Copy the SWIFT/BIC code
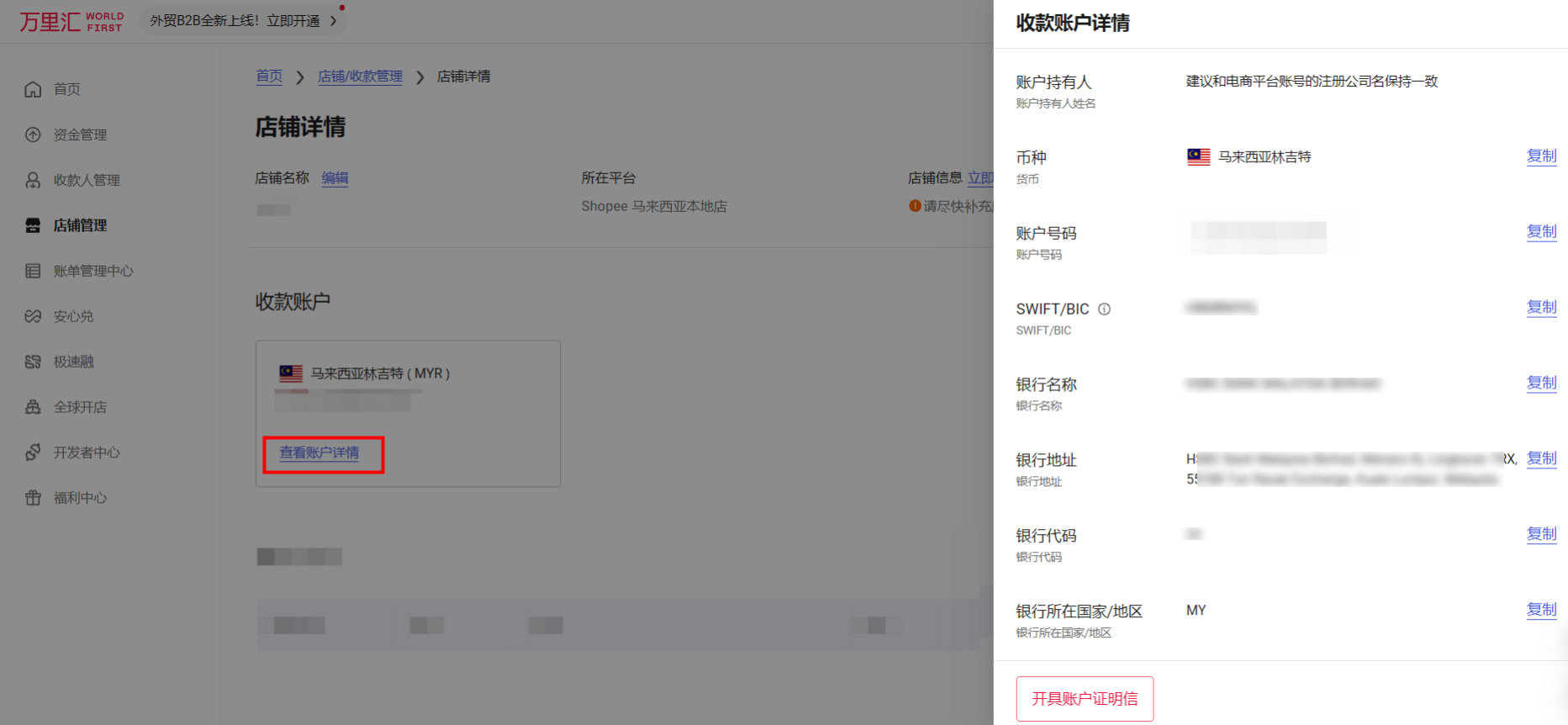 [x=1540, y=308]
